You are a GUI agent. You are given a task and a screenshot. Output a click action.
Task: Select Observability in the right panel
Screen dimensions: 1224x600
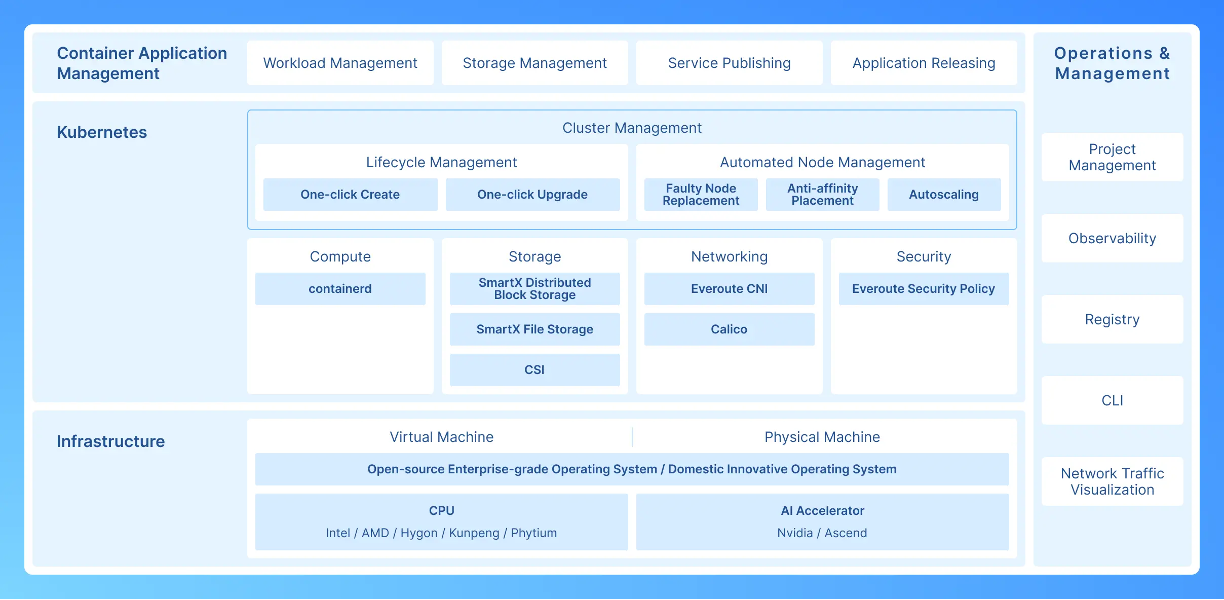[x=1112, y=238]
